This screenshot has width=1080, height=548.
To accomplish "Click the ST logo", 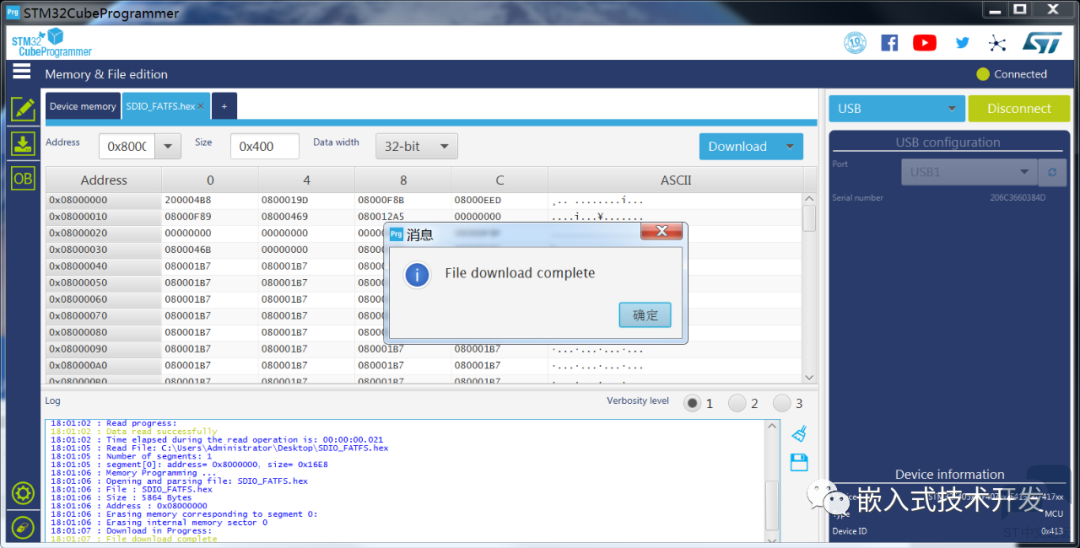I will (x=1042, y=43).
